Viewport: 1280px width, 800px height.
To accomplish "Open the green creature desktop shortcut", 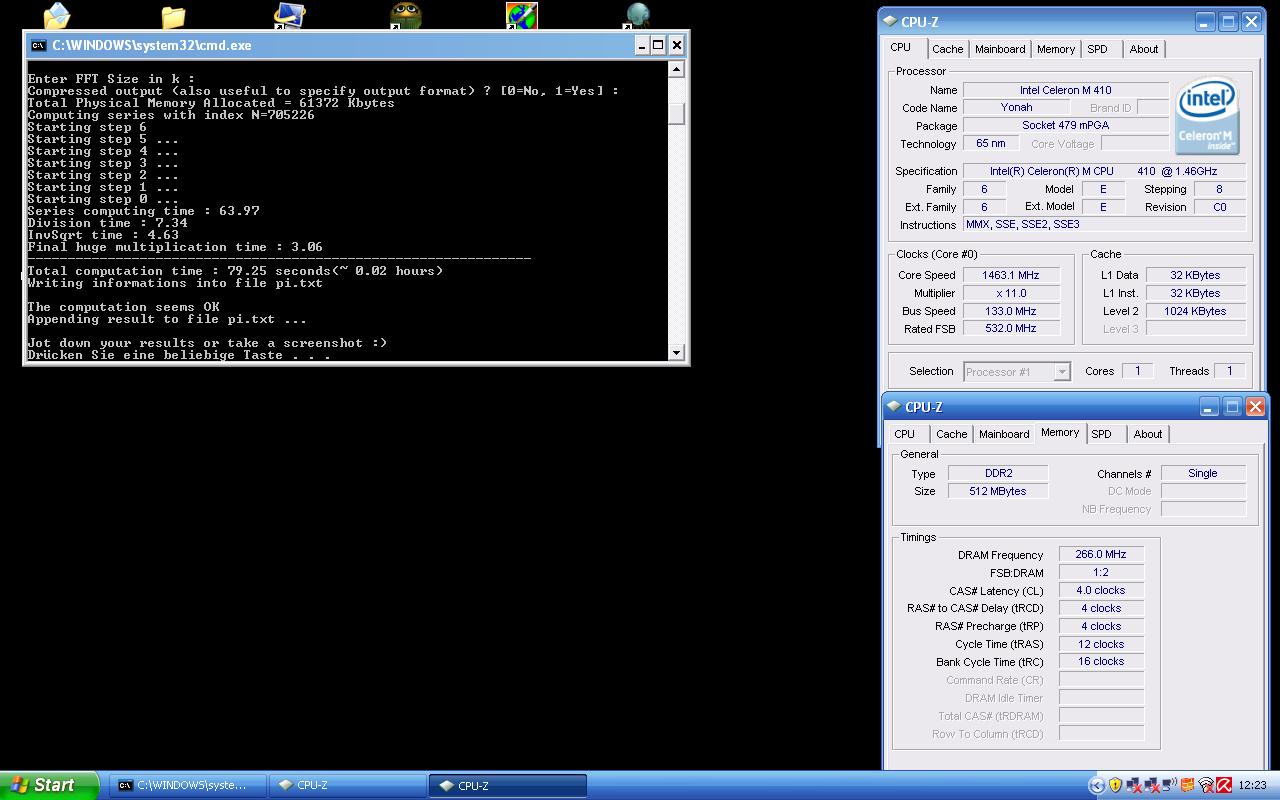I will point(405,15).
